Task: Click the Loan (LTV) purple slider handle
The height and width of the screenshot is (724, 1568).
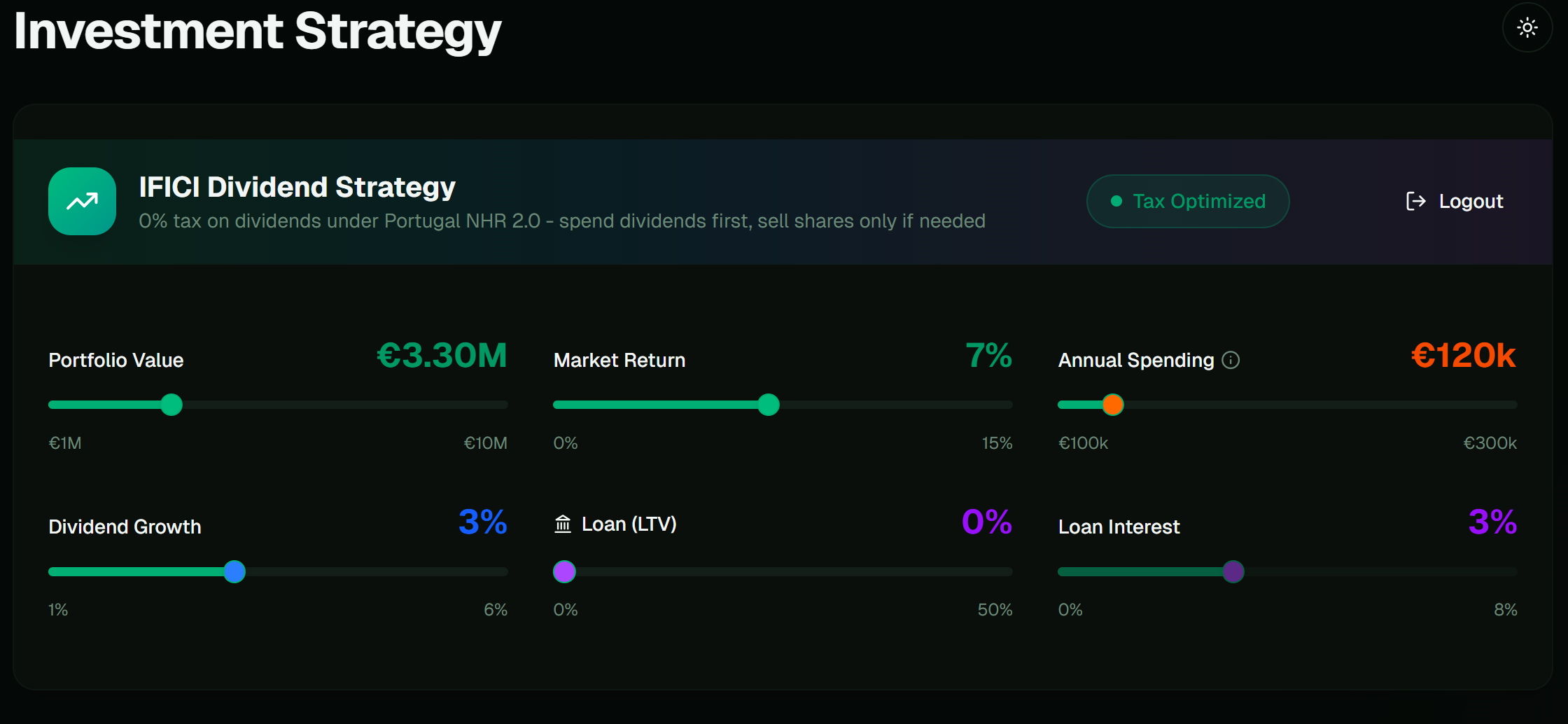Action: 564,571
